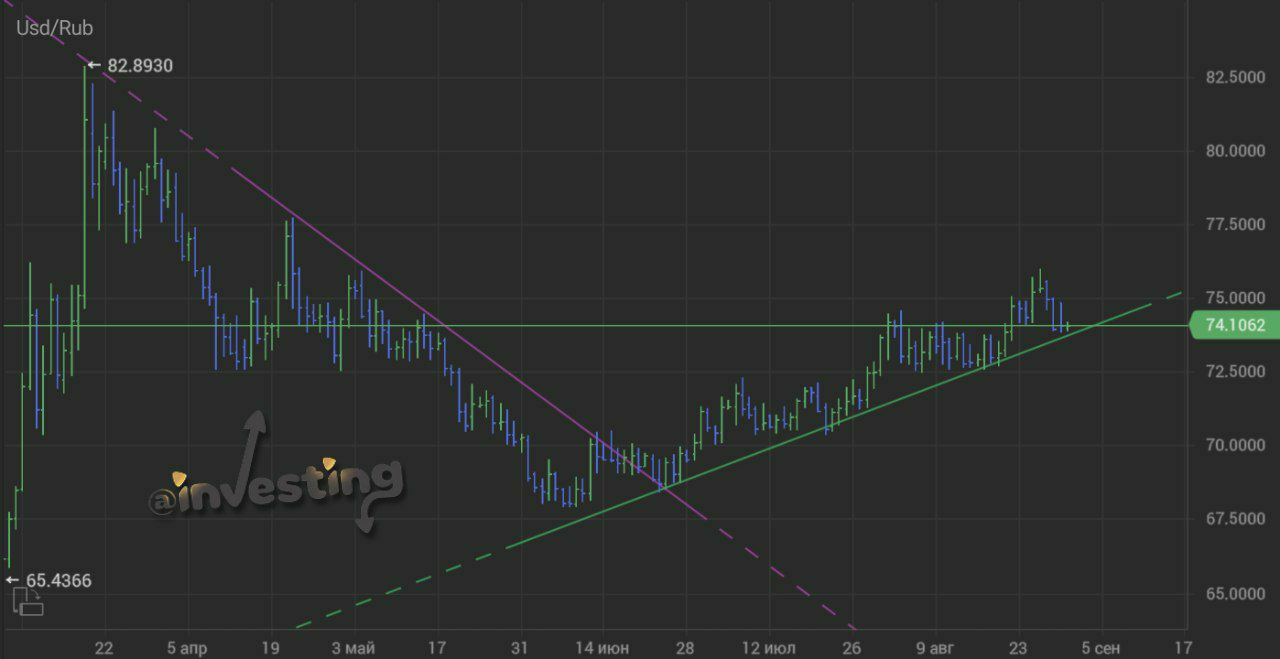The width and height of the screenshot is (1280, 659).
Task: Click the Usd/Rub symbol label
Action: 54,28
